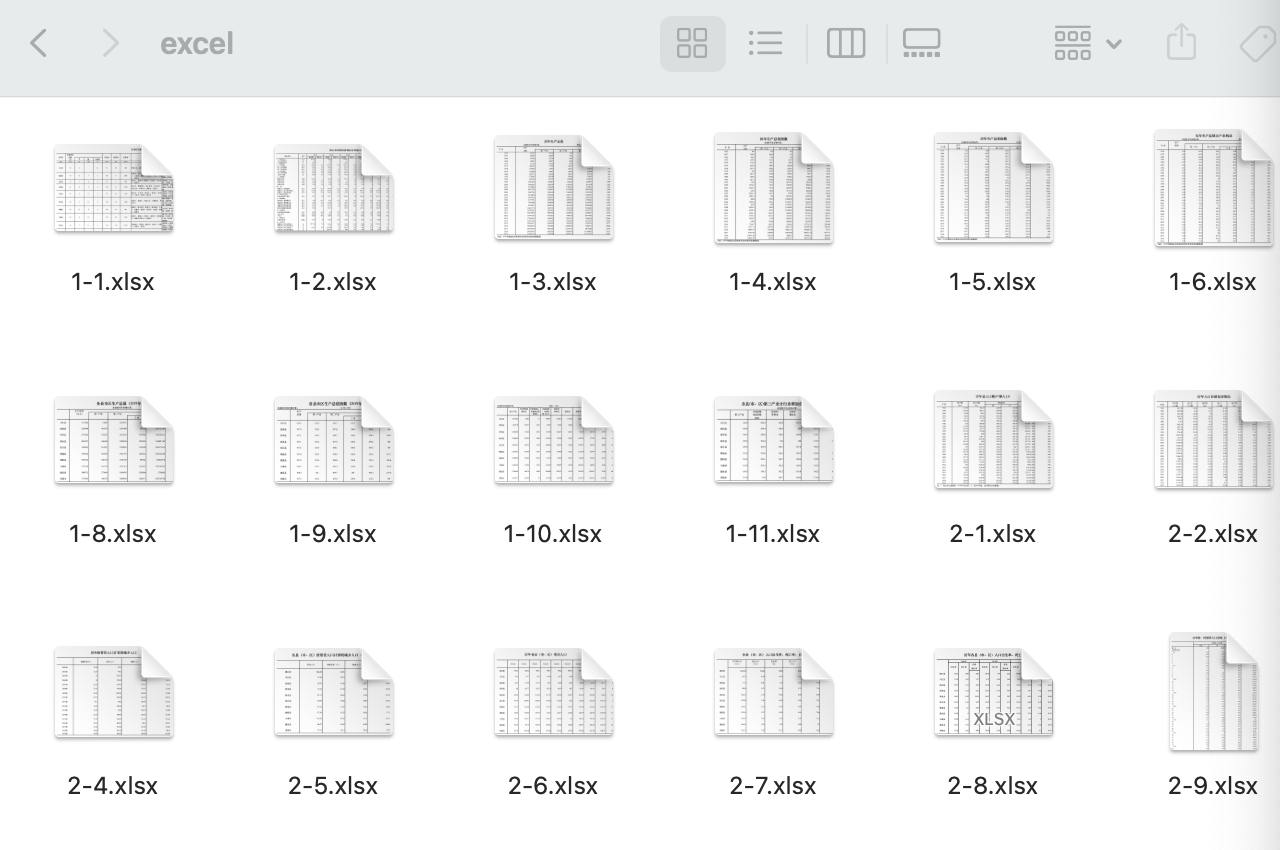
Task: Switch to column view
Action: pos(846,43)
